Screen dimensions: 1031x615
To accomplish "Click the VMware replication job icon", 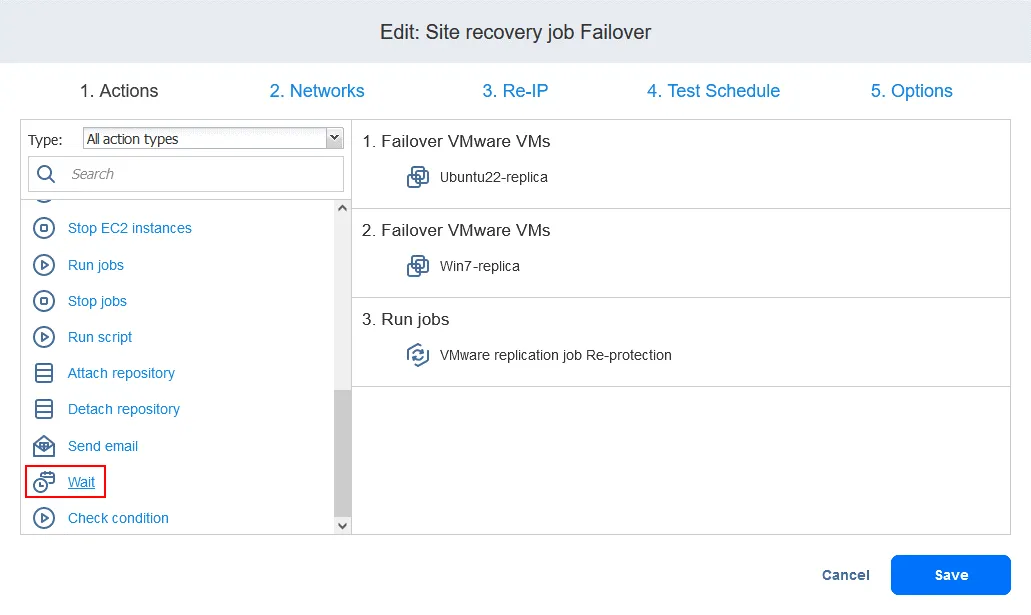I will 418,355.
